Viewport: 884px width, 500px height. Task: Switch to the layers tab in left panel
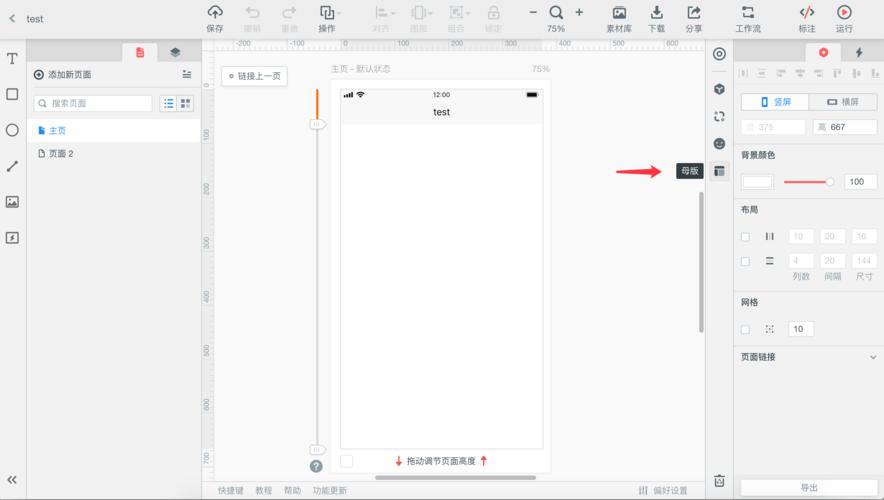(175, 52)
